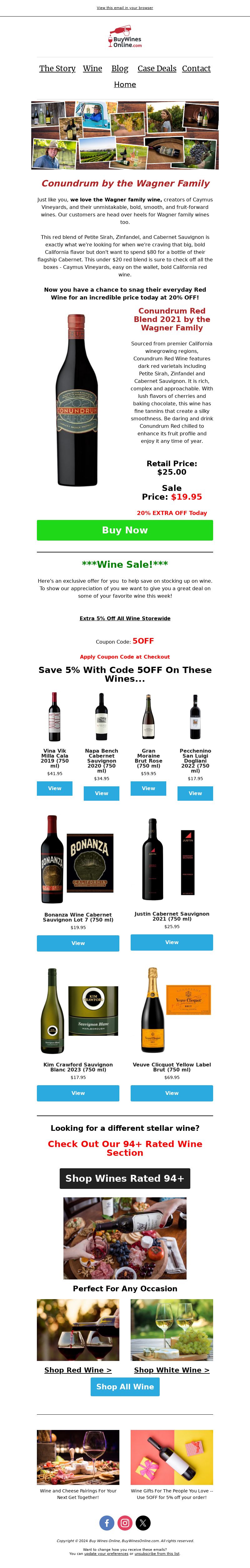Screen dimensions: 250x1568
Task: Click Shop Wines Rated 94+ button
Action: pos(125,1178)
